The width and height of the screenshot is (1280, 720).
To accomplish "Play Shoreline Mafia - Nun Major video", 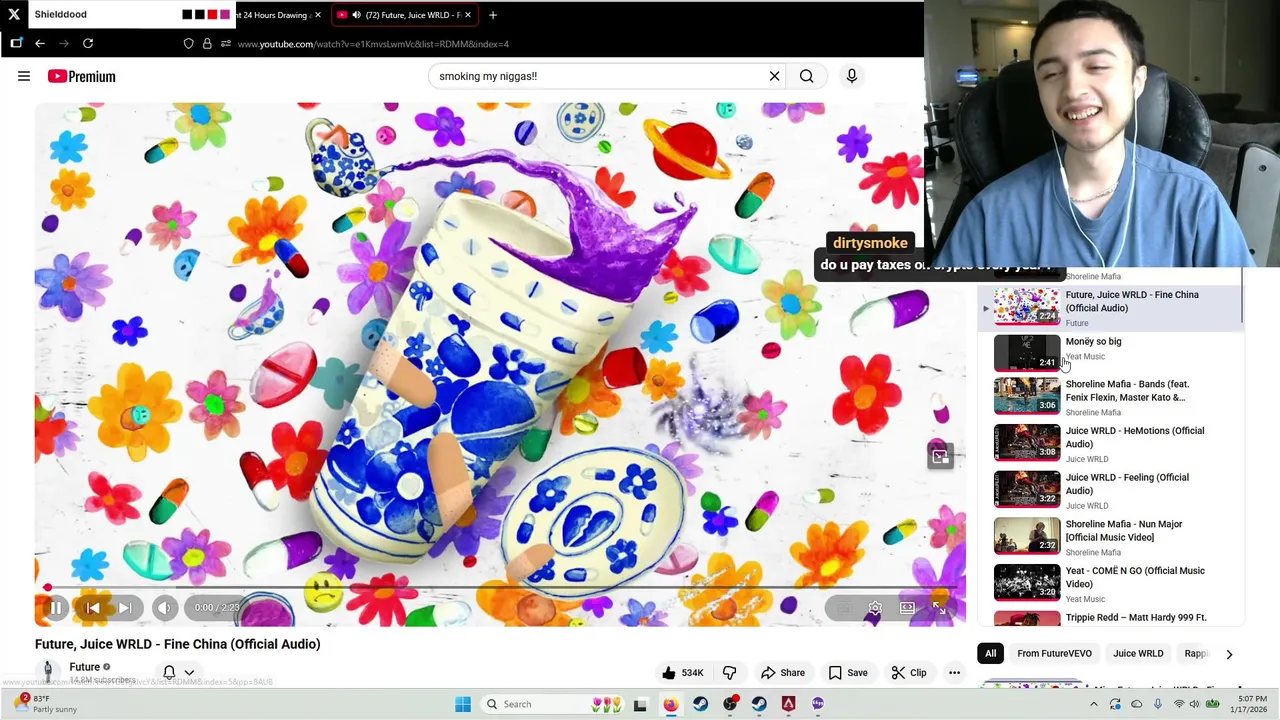I will pyautogui.click(x=1110, y=537).
